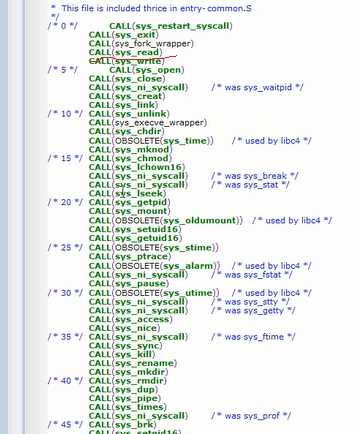Select the CALL(OBSOLETE(sys_stime)) entry

[x=154, y=248]
